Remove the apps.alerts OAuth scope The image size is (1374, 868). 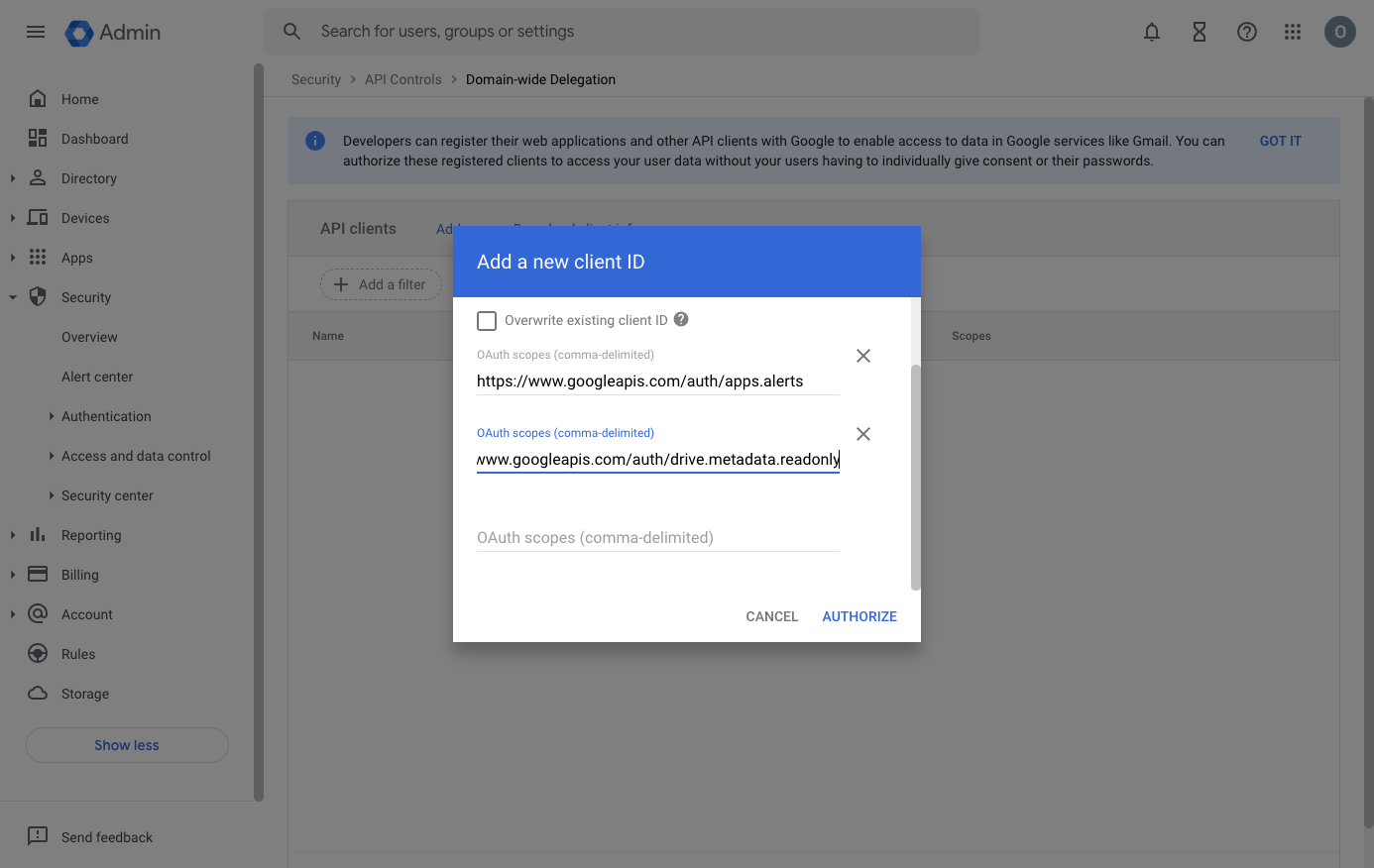point(862,356)
